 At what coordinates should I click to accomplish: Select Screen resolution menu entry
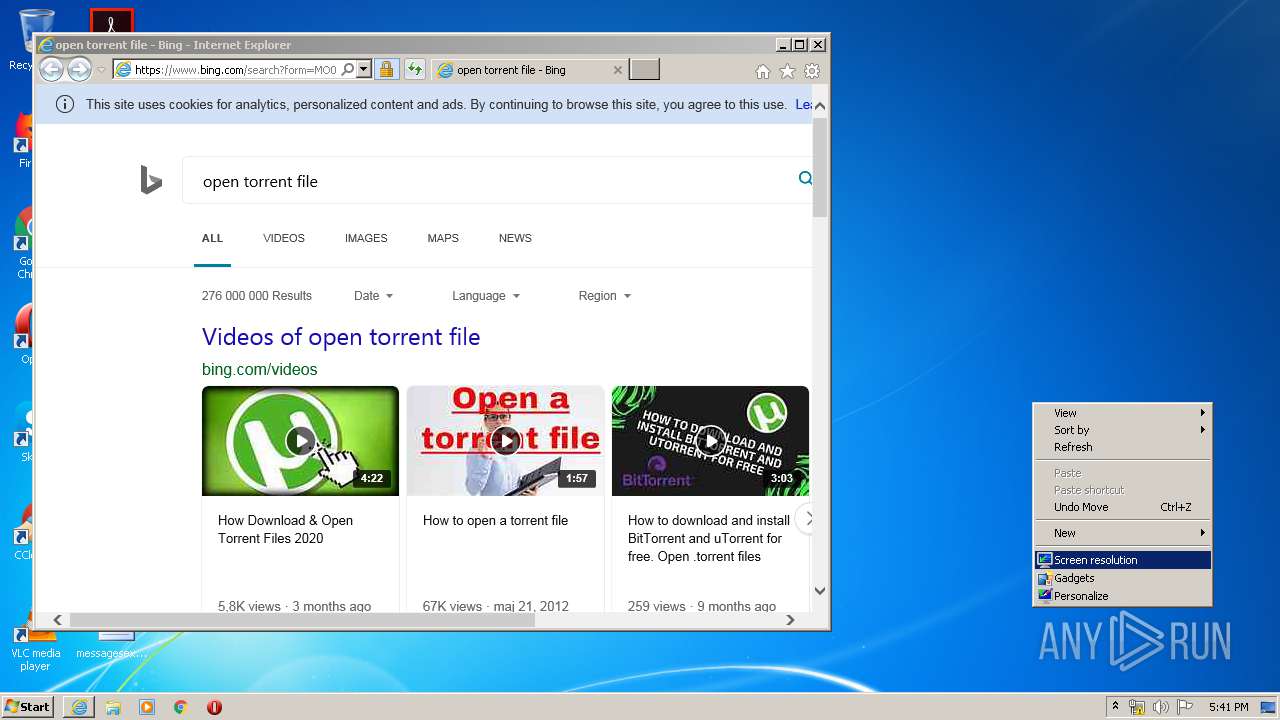pos(1122,560)
